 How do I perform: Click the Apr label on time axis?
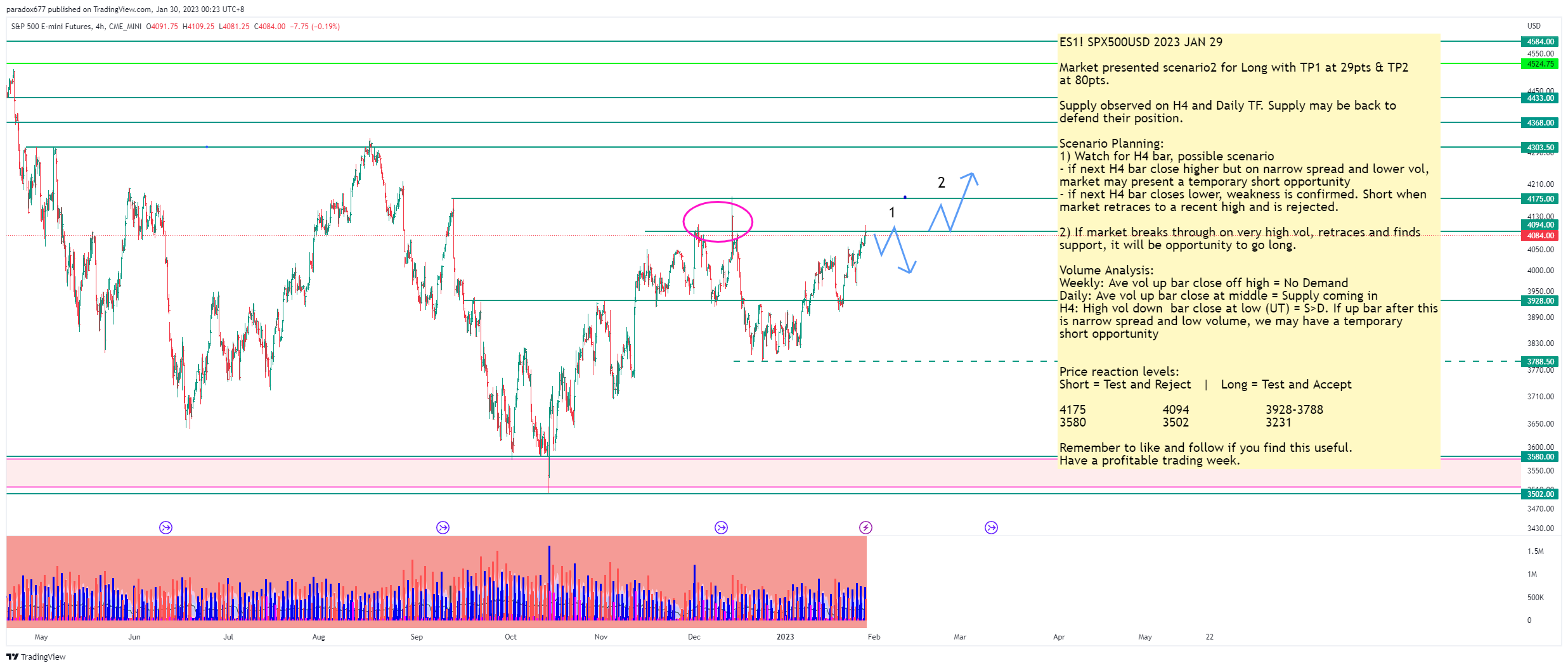(x=1059, y=637)
